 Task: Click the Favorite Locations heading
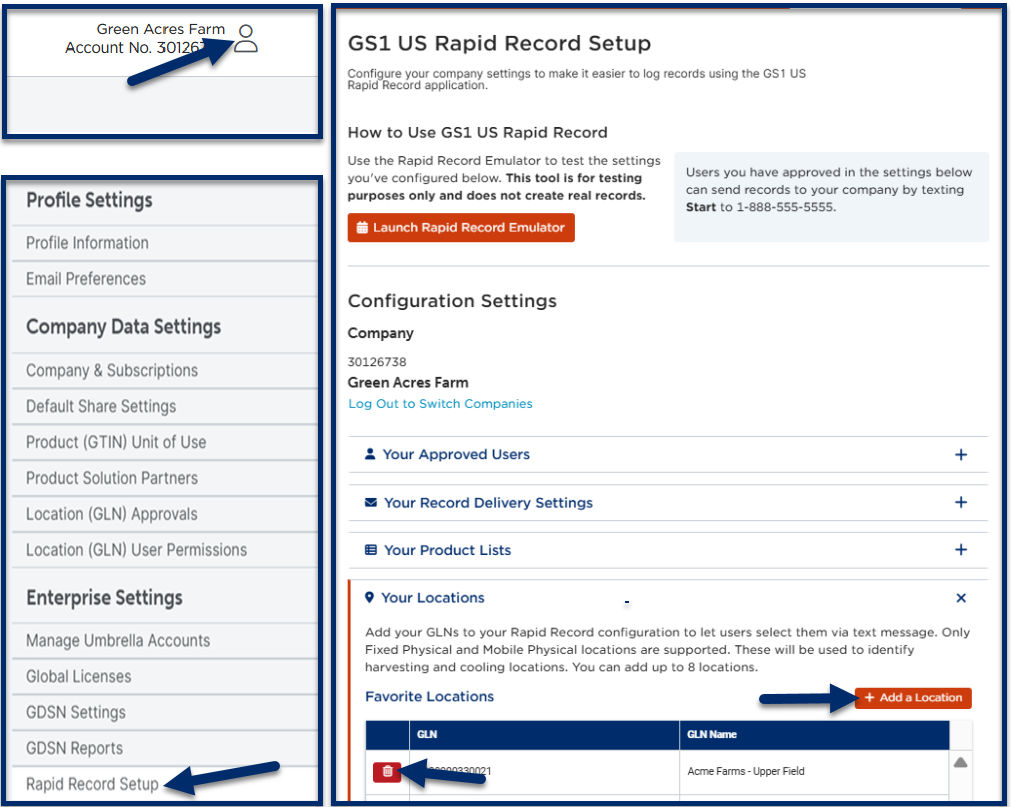point(429,697)
